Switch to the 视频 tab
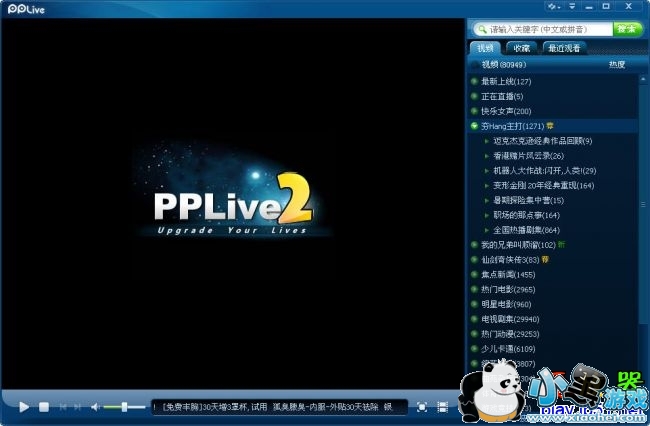Viewport: 650px width, 426px height. (485, 48)
